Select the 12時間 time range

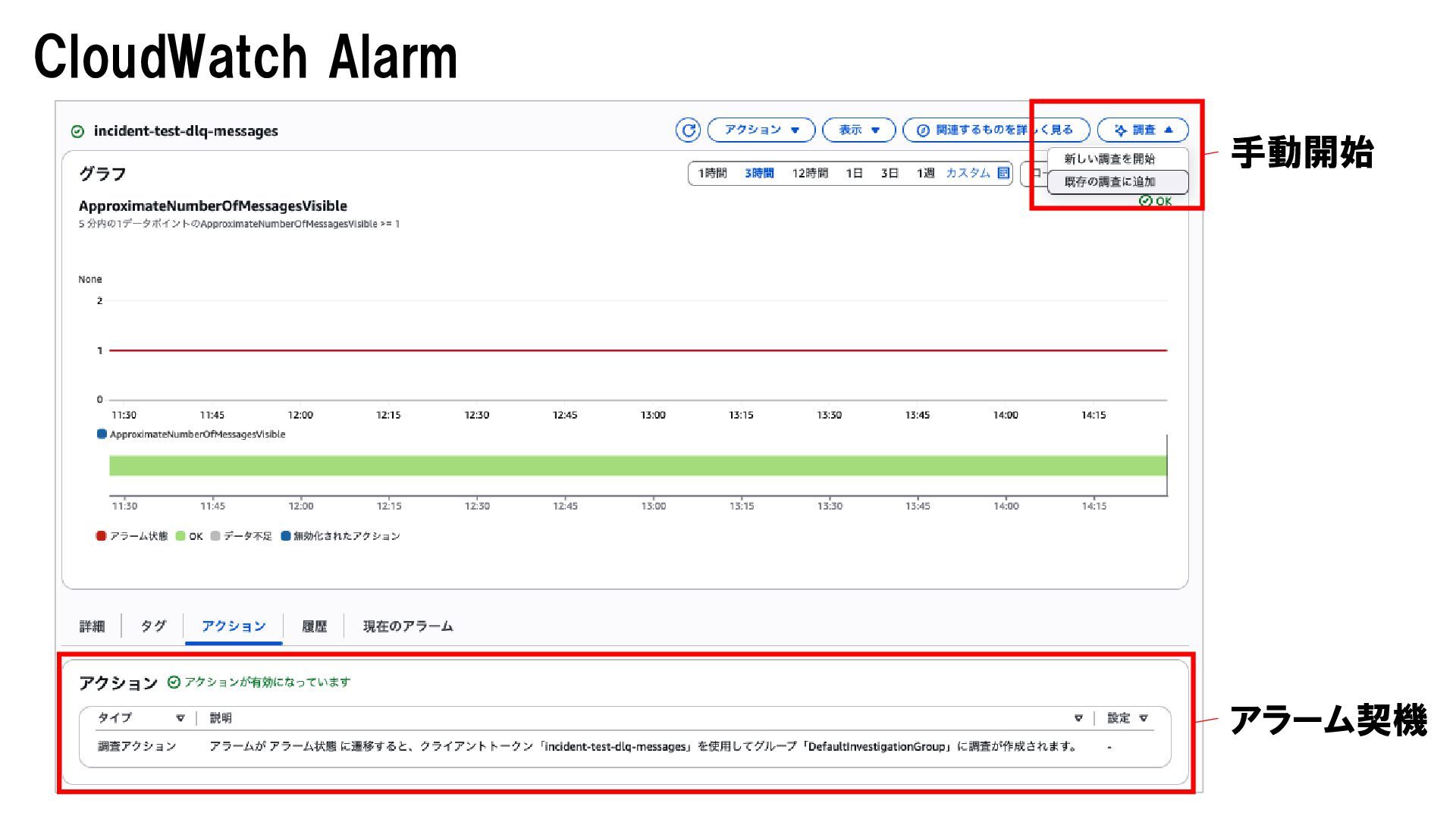click(x=810, y=173)
